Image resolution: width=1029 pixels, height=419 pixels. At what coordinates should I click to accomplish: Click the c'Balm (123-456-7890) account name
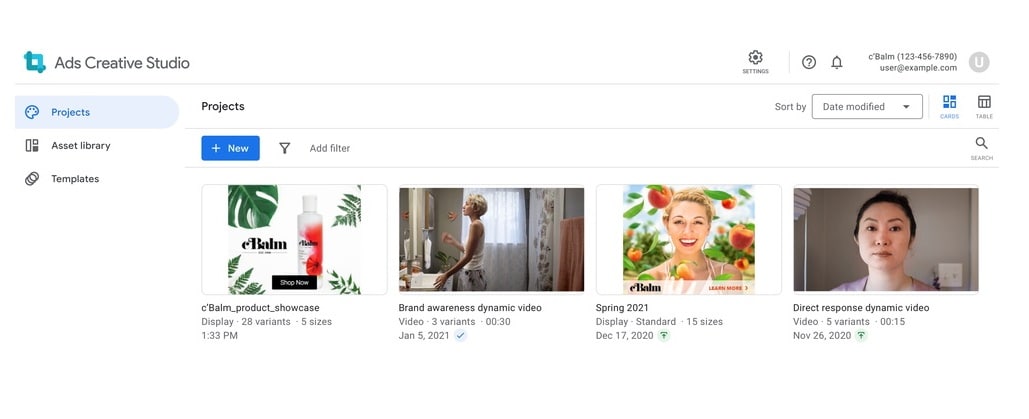click(912, 56)
